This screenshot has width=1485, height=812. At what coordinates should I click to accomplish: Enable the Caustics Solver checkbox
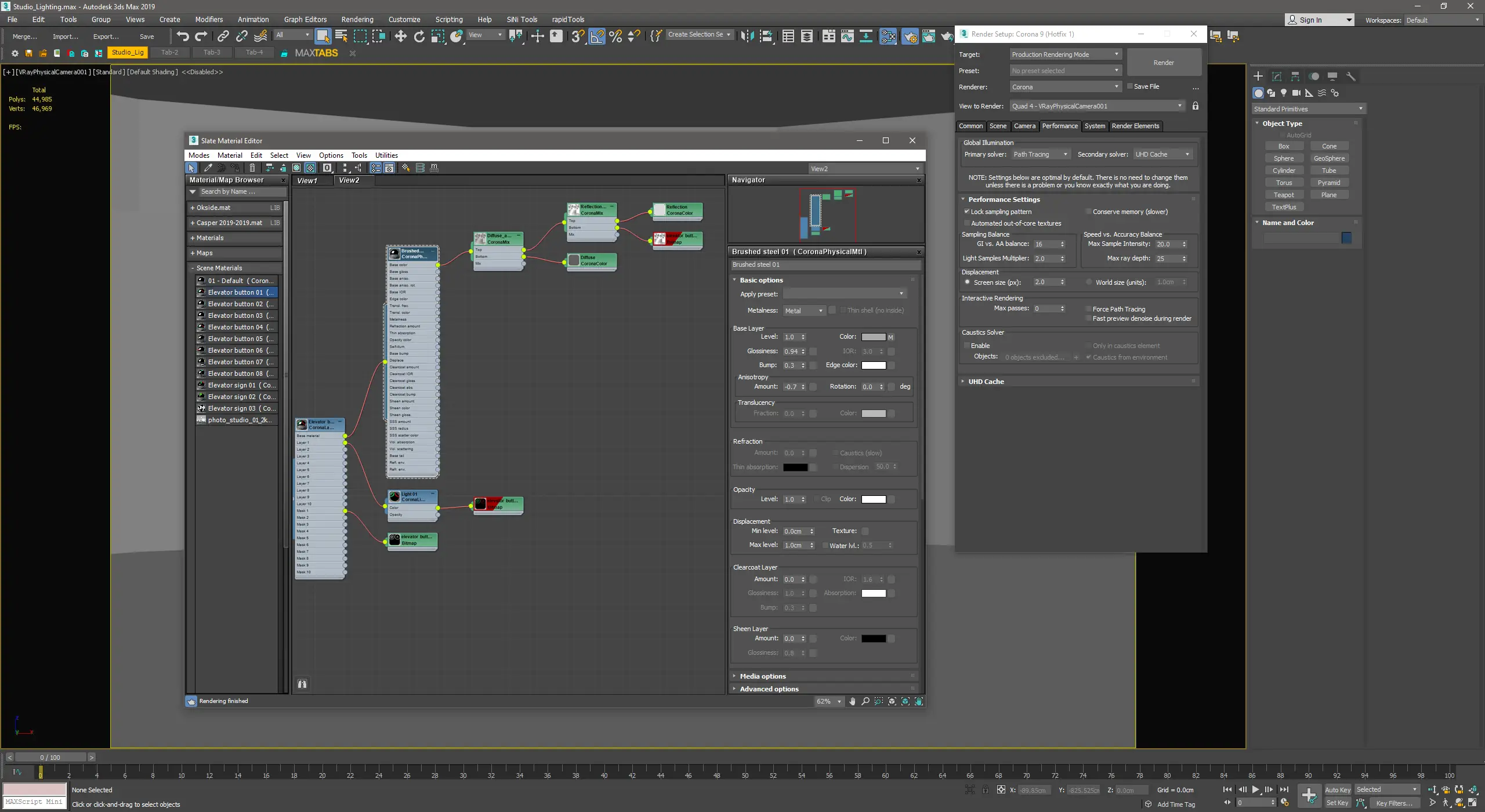click(967, 346)
